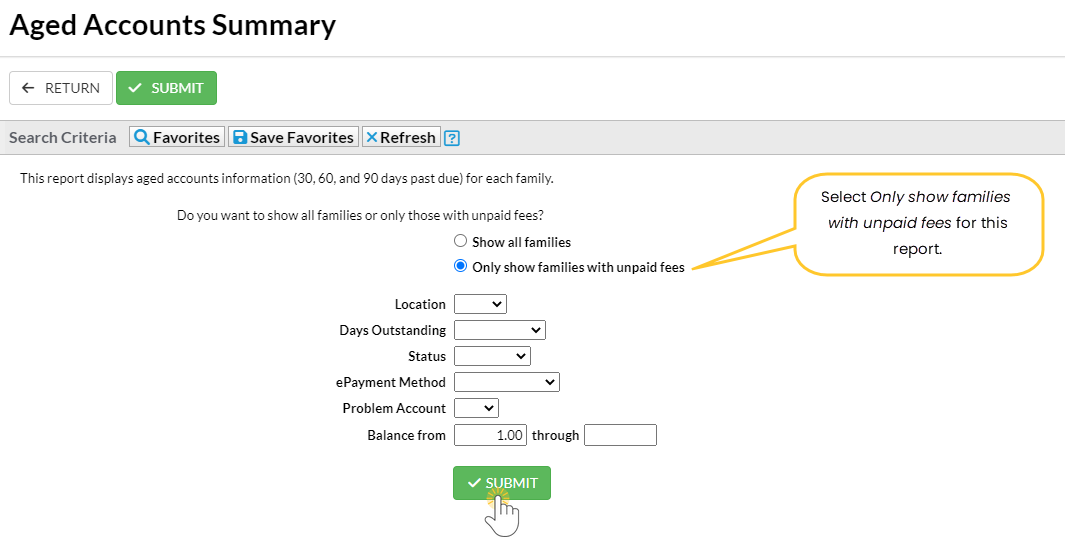Click the Balance through input field
The width and height of the screenshot is (1065, 540).
click(x=620, y=435)
